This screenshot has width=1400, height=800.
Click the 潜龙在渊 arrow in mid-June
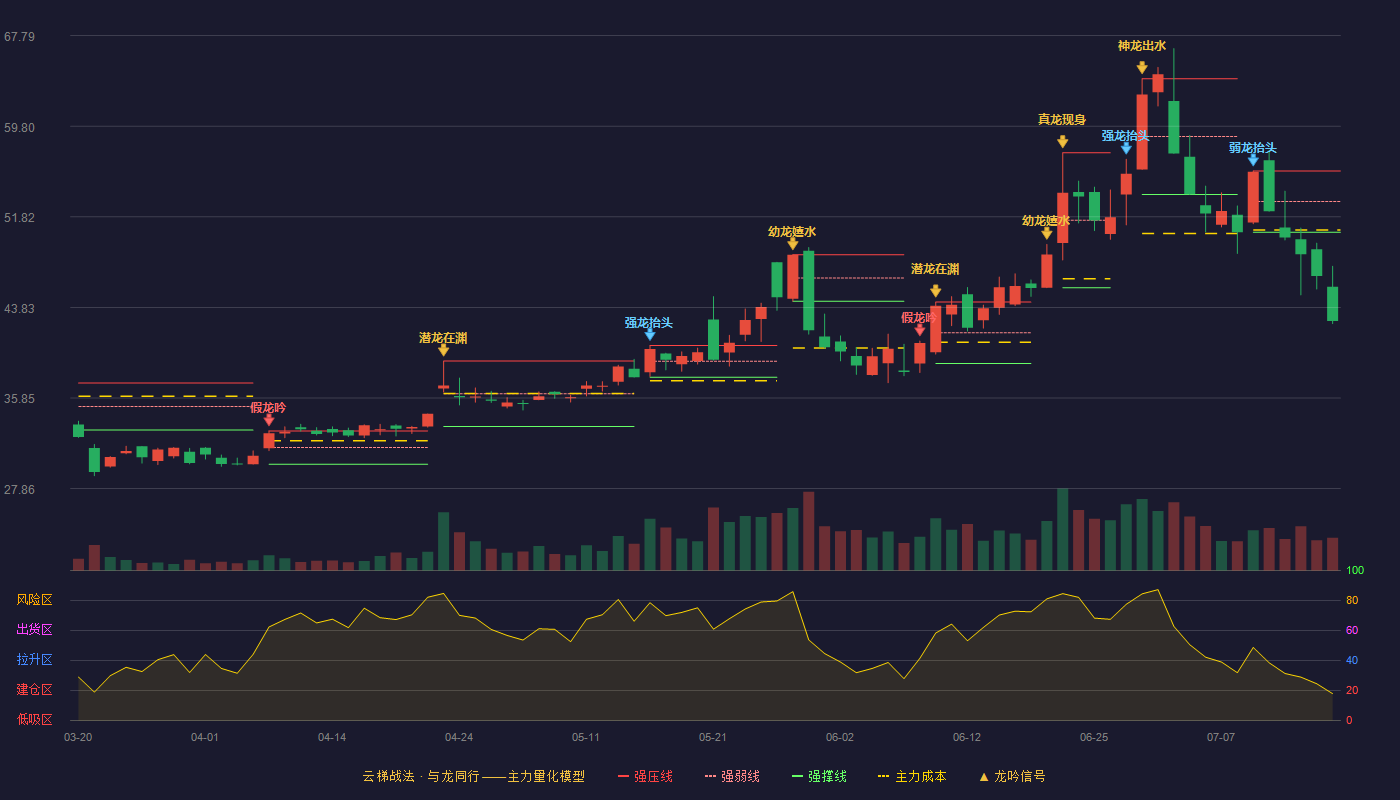click(x=935, y=291)
